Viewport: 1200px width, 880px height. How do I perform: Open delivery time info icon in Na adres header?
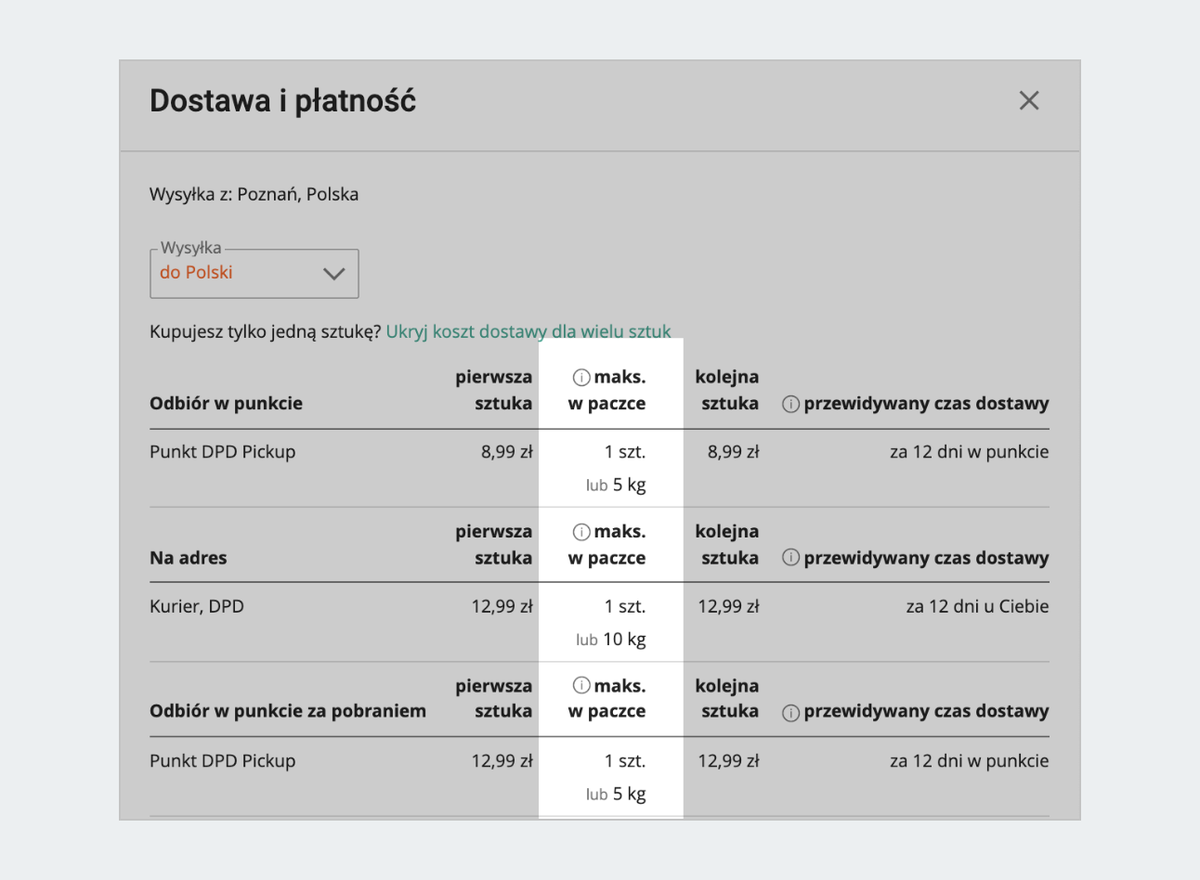[790, 558]
